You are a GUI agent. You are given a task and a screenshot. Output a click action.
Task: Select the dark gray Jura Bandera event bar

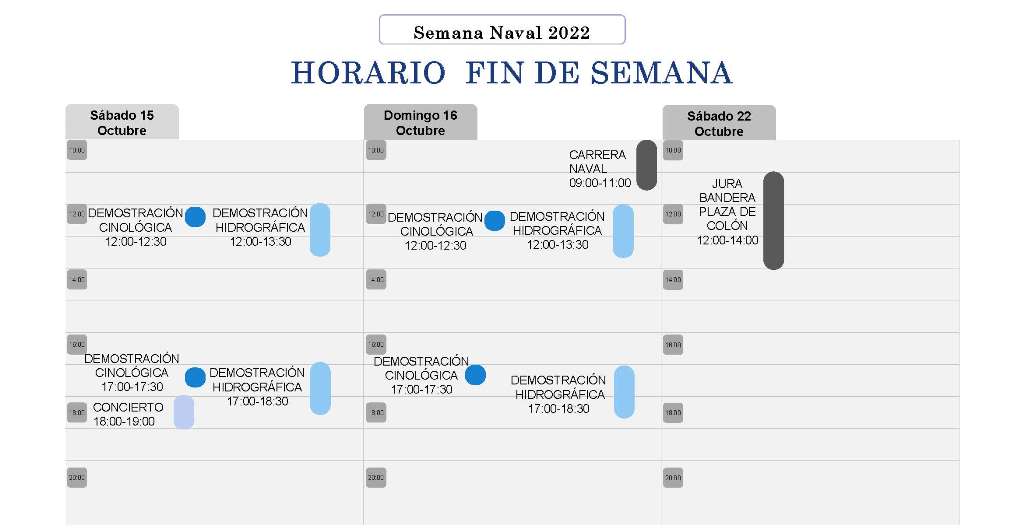[x=773, y=220]
